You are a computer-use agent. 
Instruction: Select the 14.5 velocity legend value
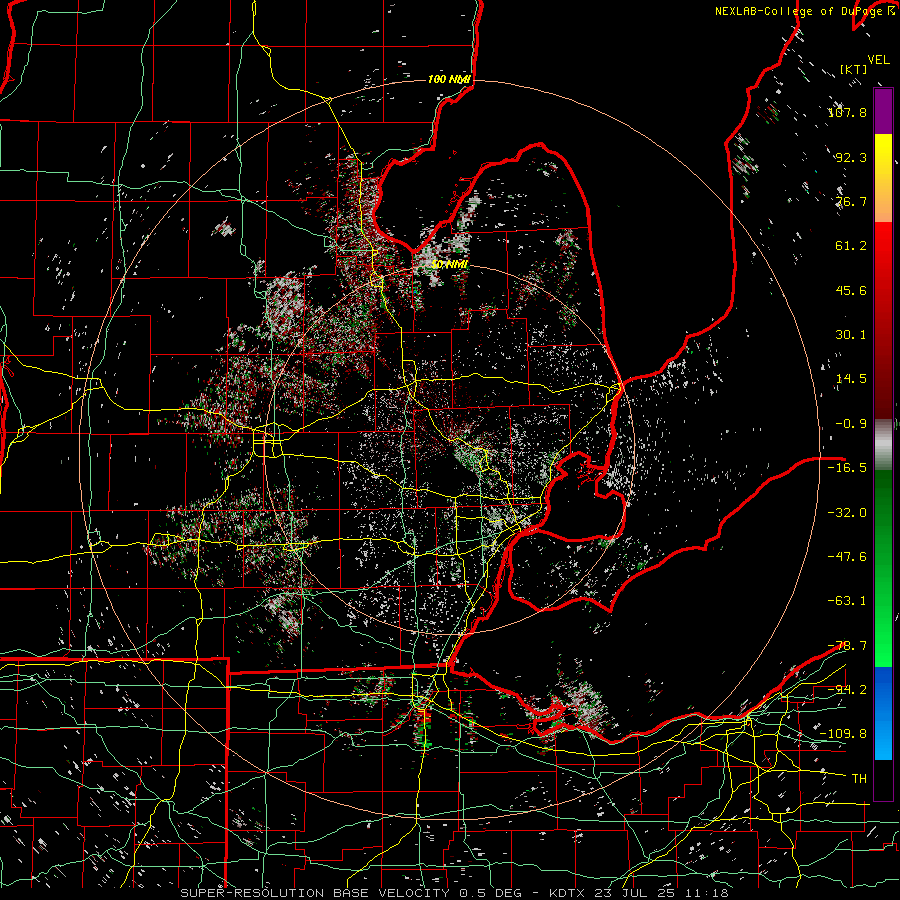(851, 379)
